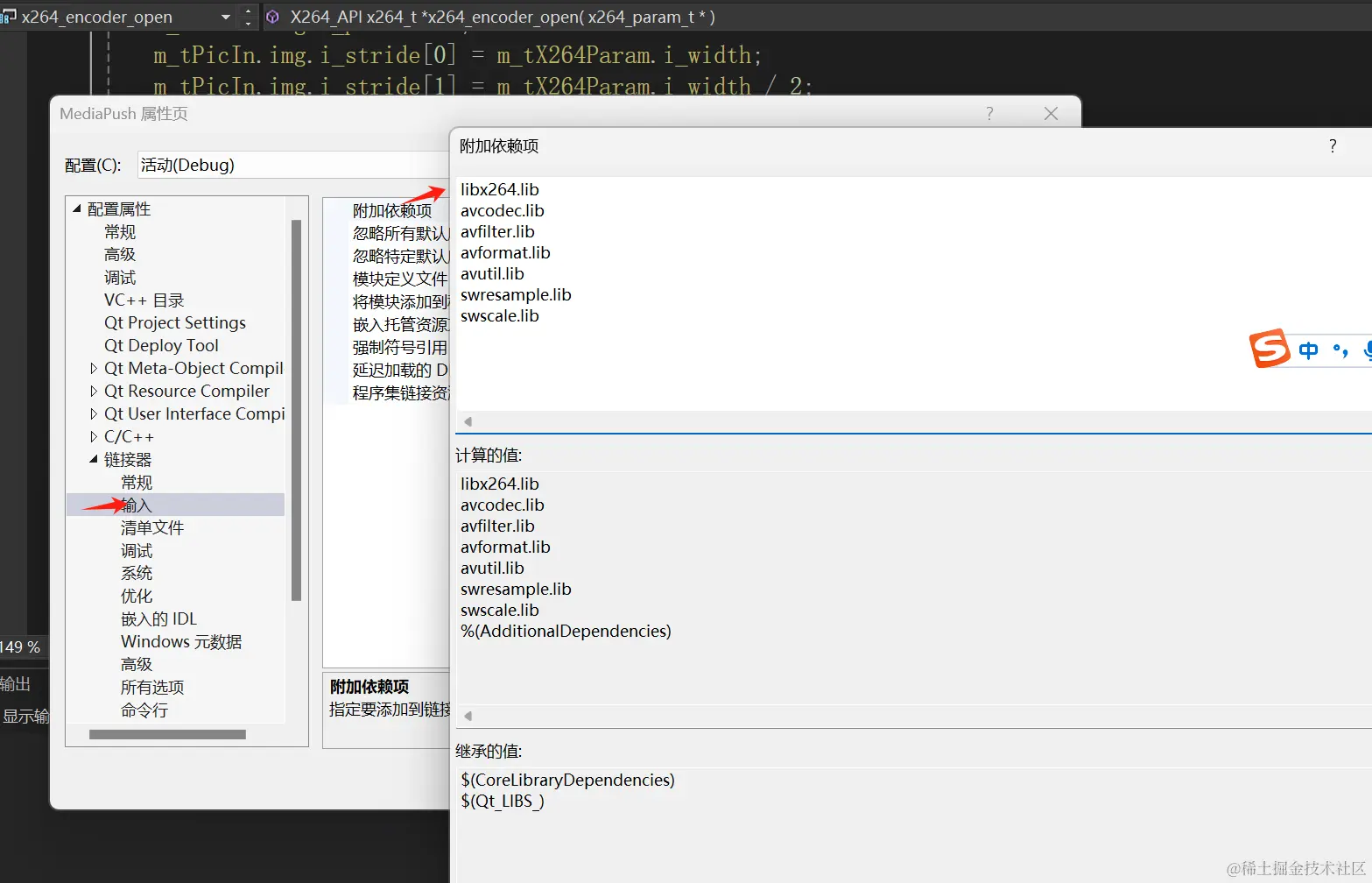Click 忽略特定默认 property row

[400, 257]
